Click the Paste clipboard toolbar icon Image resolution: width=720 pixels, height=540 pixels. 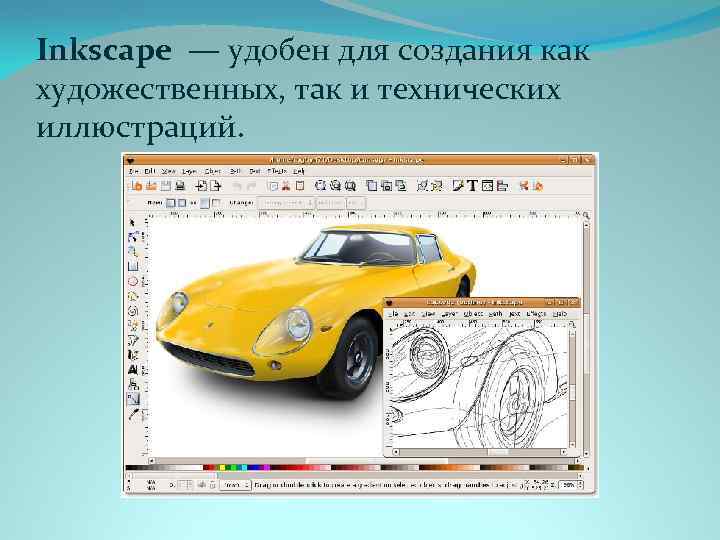(300, 186)
